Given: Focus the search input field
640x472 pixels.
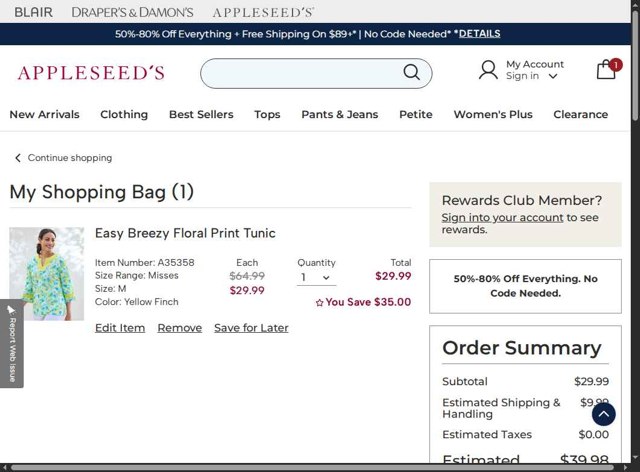Looking at the screenshot, I should (x=302, y=73).
